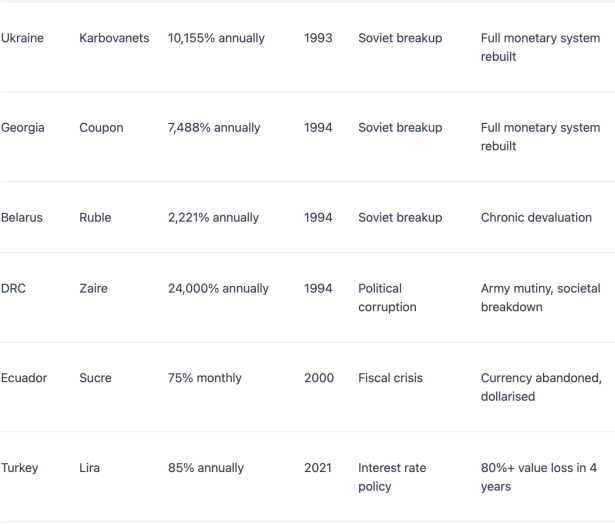The image size is (615, 524).
Task: Click the Turkey country cell
Action: (20, 468)
